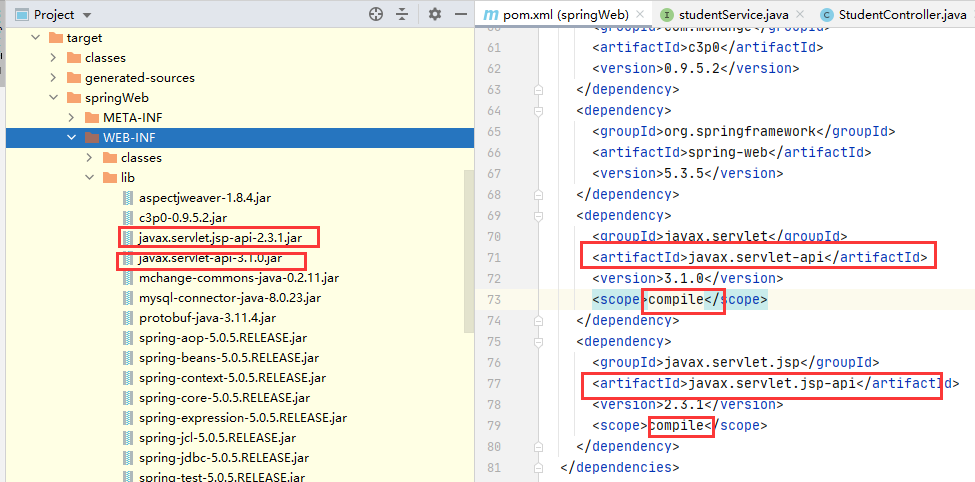This screenshot has width=975, height=482.
Task: Select aspectjweaver-1.8.4.jar file
Action: point(205,198)
